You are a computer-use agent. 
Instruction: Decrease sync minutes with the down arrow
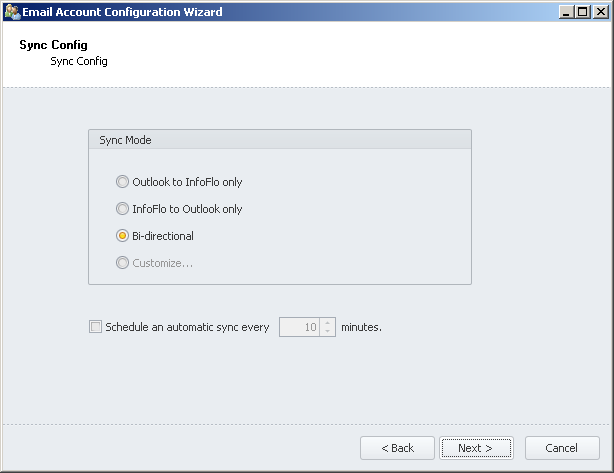pyautogui.click(x=328, y=332)
